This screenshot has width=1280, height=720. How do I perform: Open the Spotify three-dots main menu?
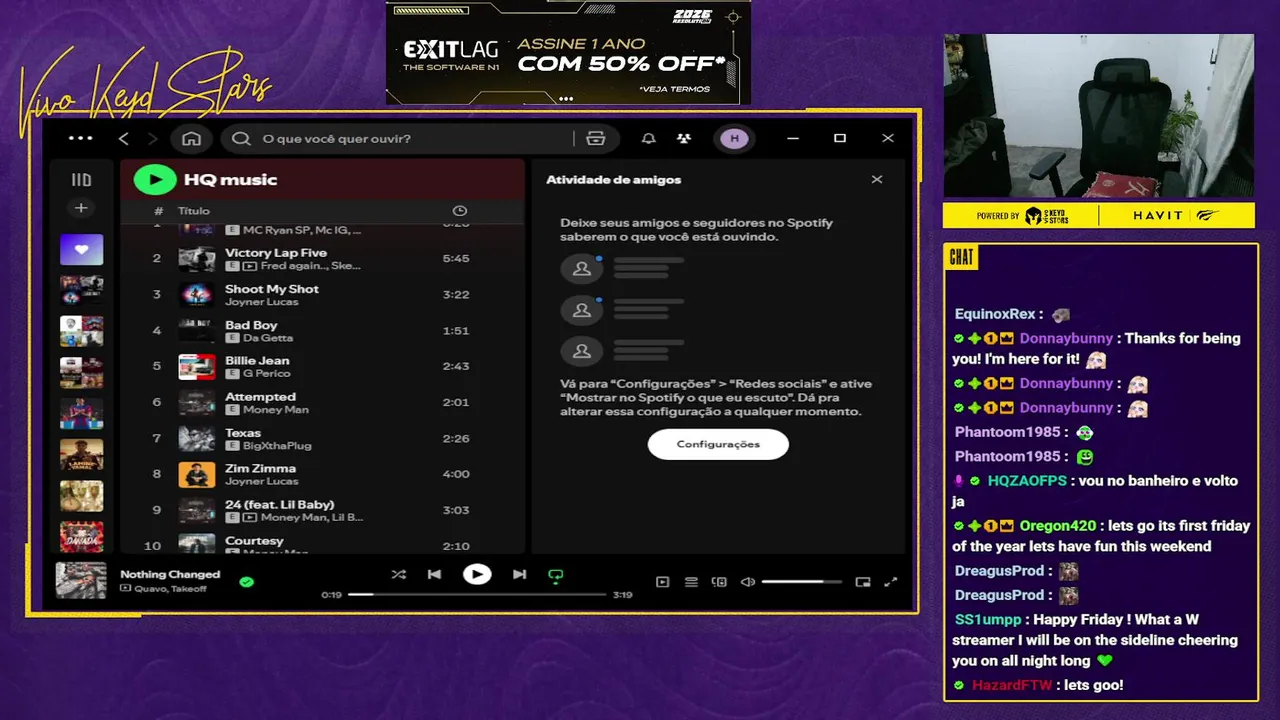coord(81,138)
